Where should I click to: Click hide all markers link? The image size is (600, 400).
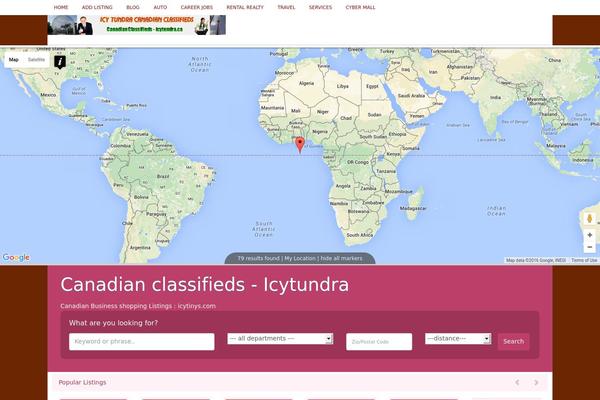(x=341, y=258)
